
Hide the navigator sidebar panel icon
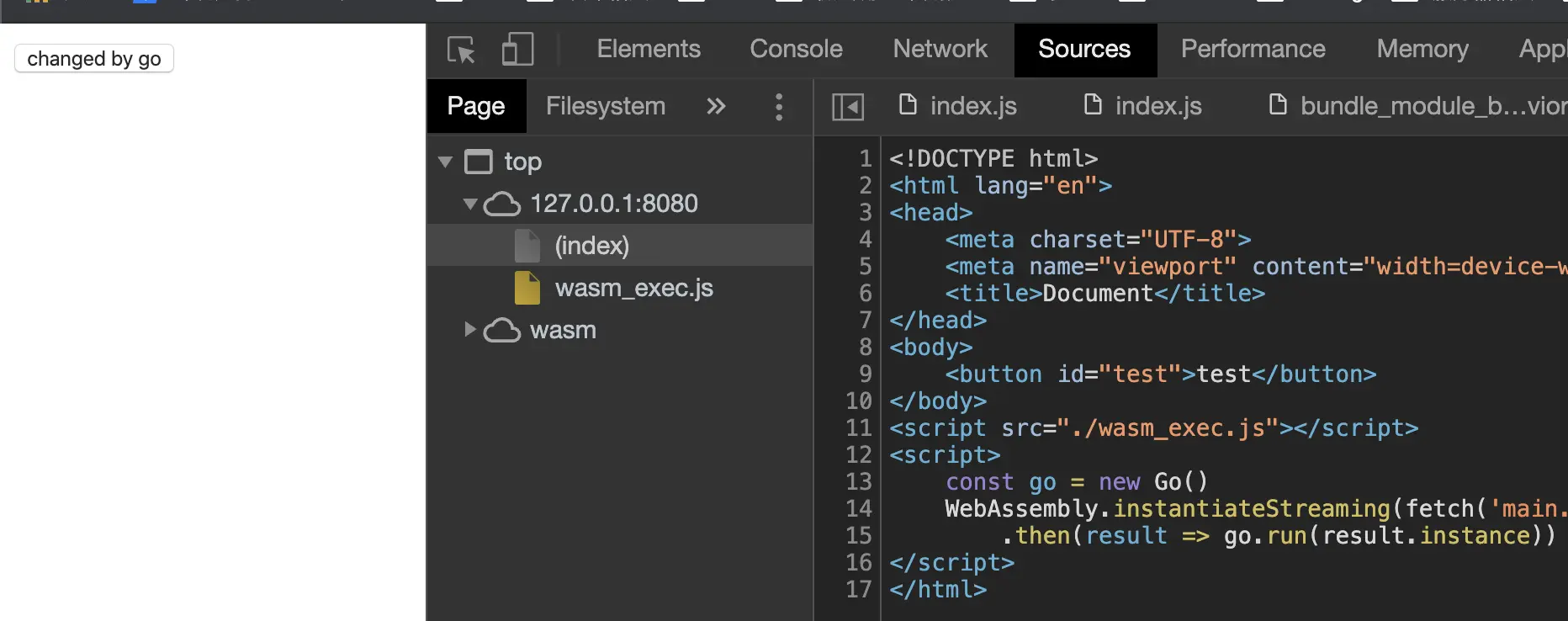point(847,107)
